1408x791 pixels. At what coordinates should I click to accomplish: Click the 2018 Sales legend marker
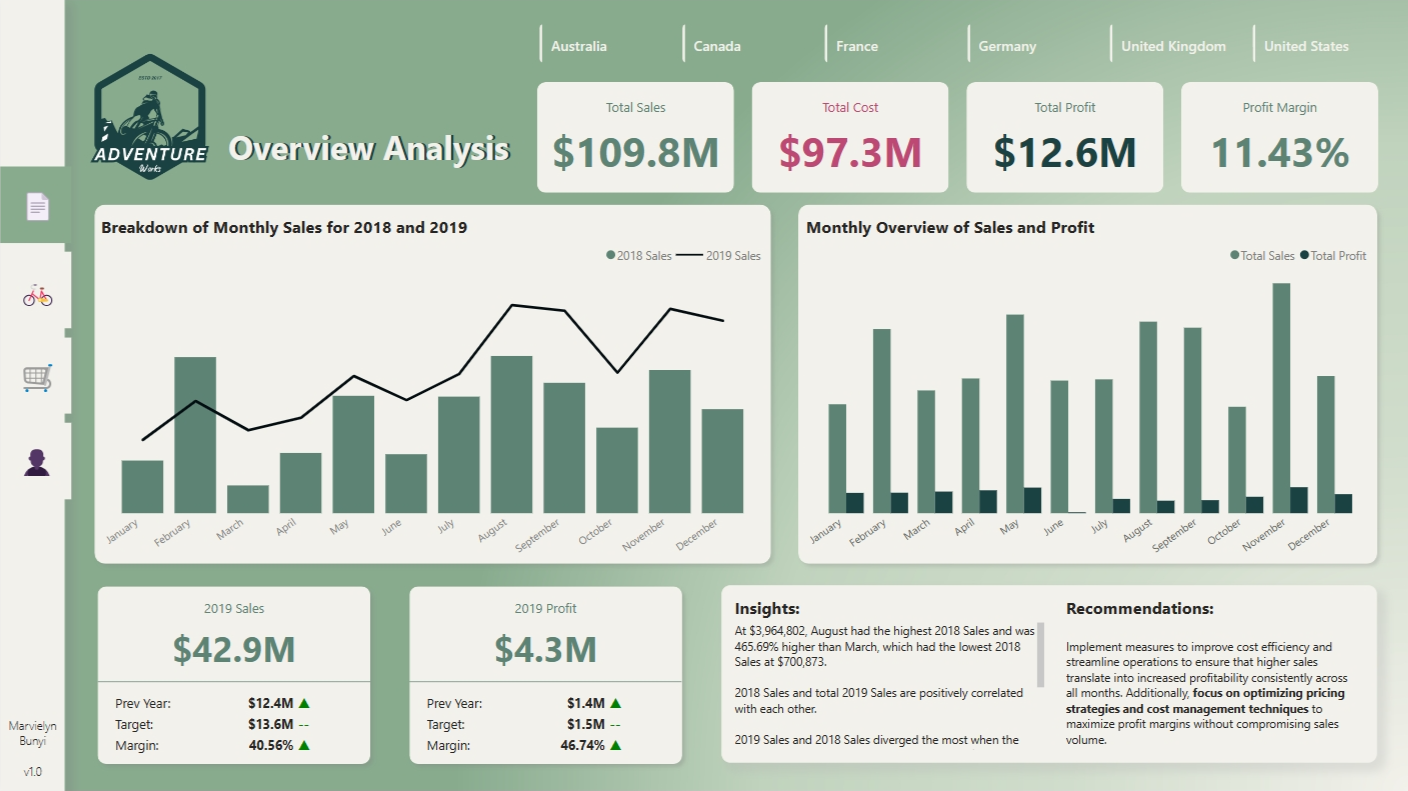point(610,256)
